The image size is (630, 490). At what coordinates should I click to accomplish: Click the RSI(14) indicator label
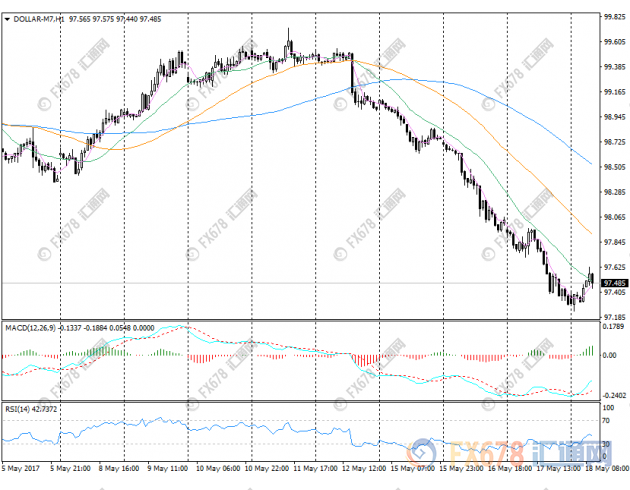click(x=17, y=409)
